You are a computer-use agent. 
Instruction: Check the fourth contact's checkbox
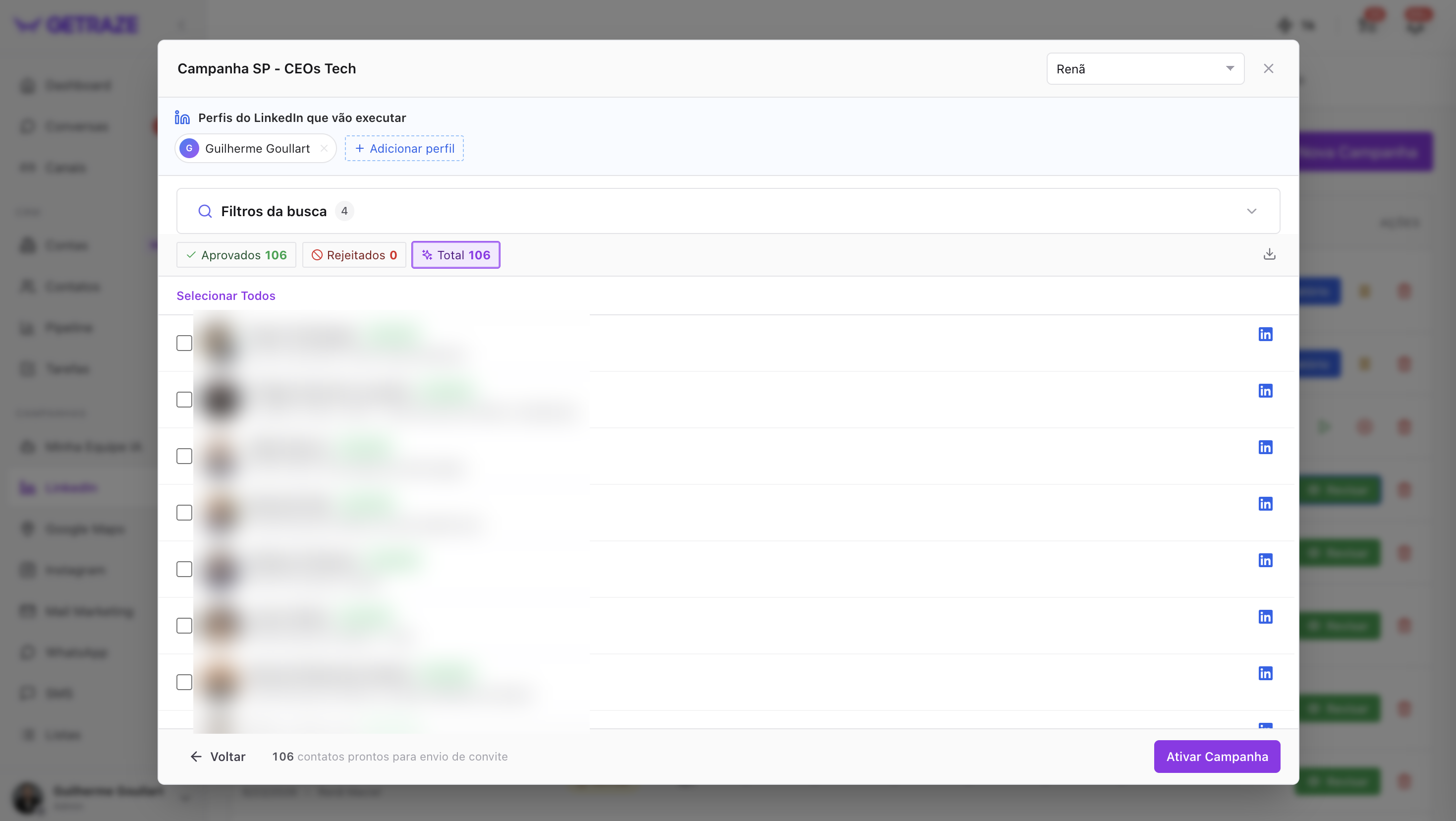(184, 513)
